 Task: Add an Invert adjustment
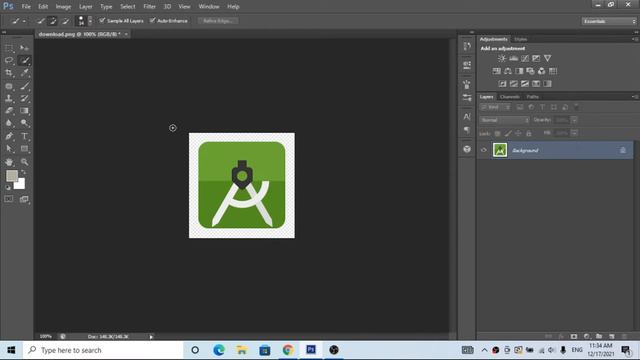[502, 84]
